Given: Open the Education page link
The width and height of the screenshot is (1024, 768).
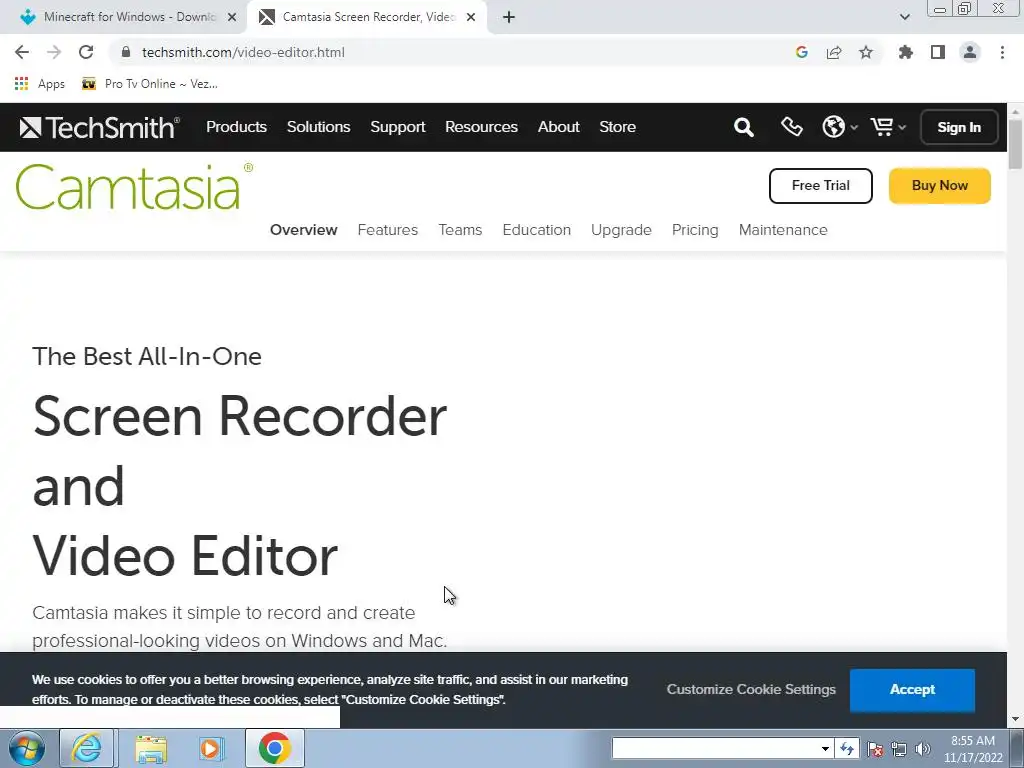Looking at the screenshot, I should tap(536, 230).
